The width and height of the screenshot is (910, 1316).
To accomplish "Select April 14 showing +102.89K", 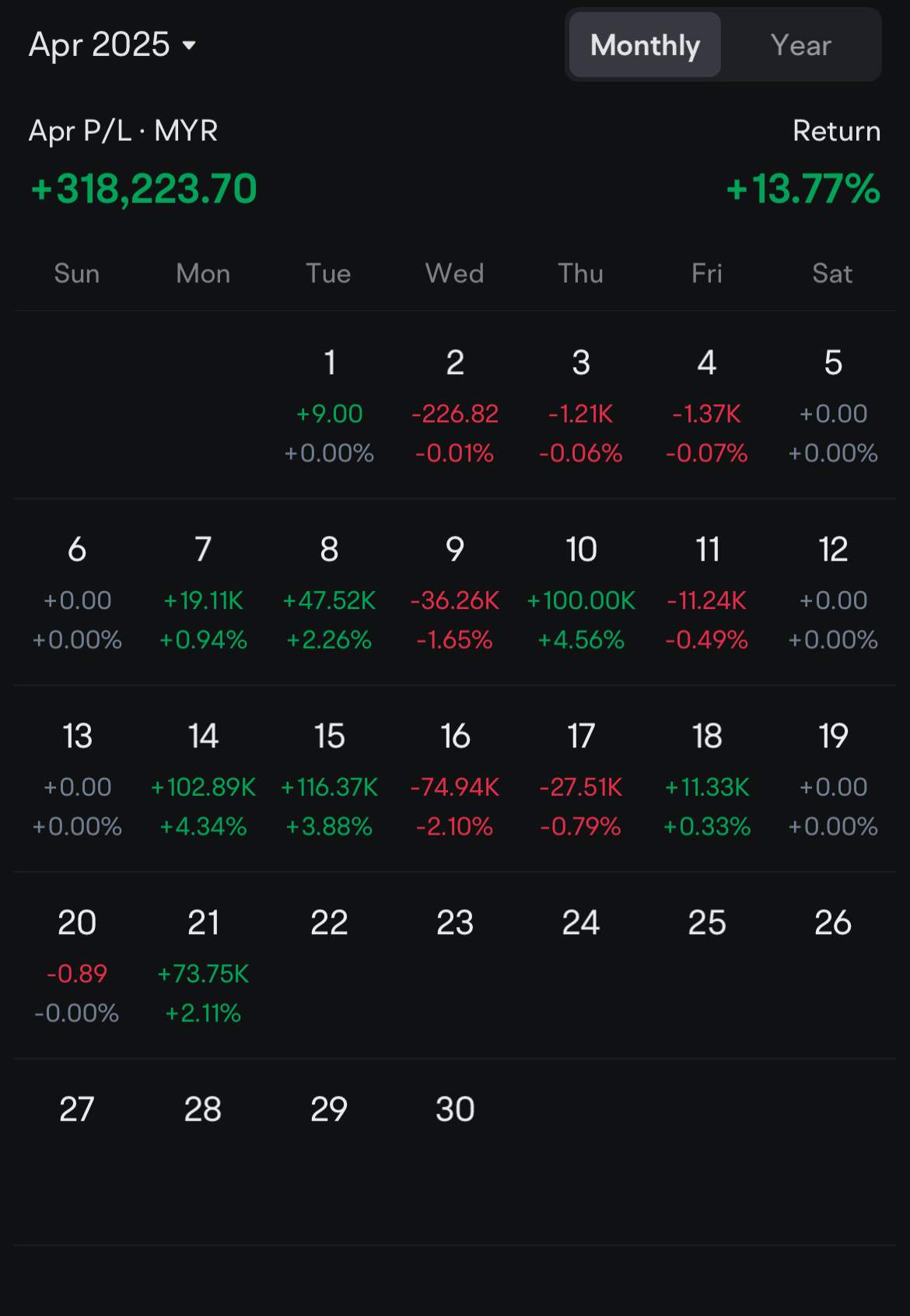I will [203, 779].
